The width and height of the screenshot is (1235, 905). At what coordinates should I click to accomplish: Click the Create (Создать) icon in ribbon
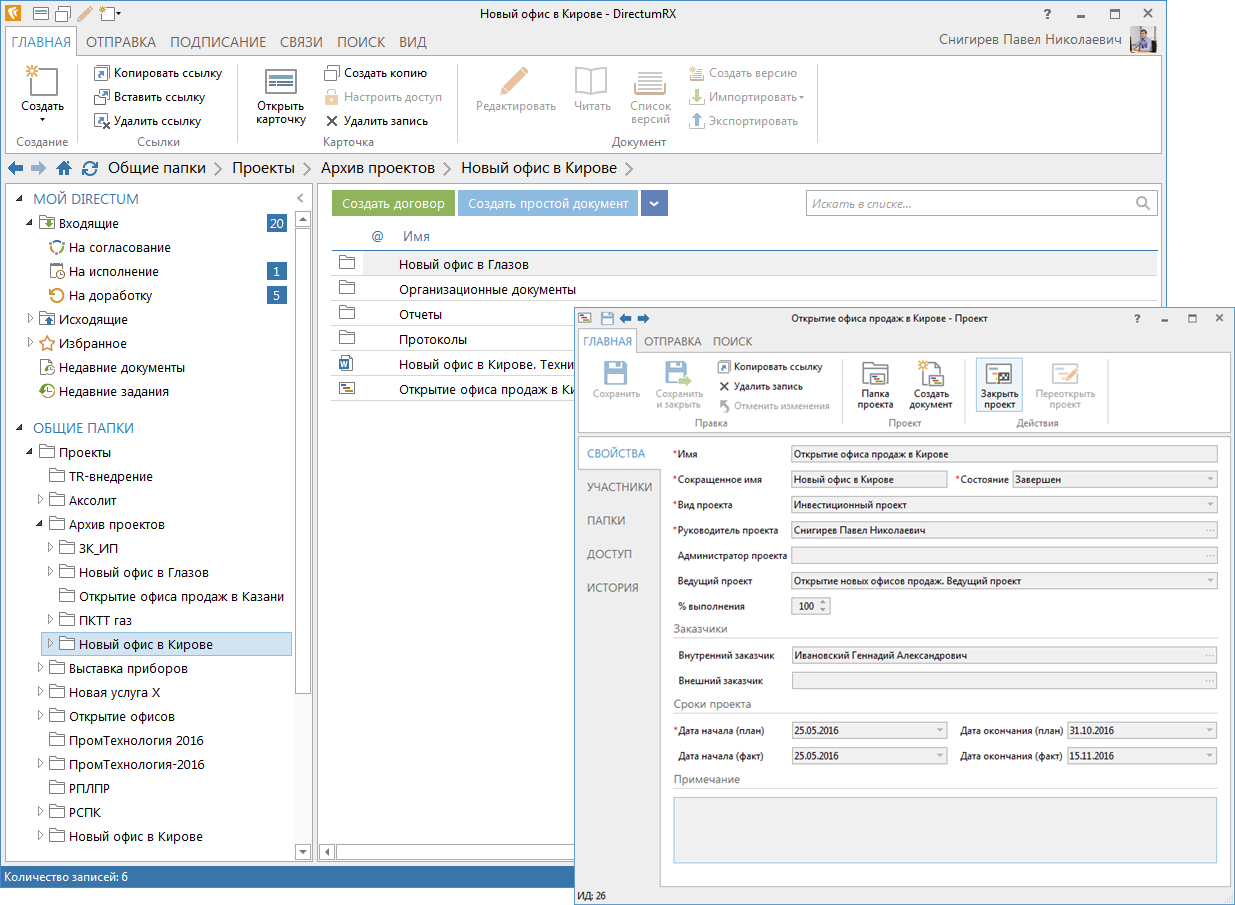[42, 84]
